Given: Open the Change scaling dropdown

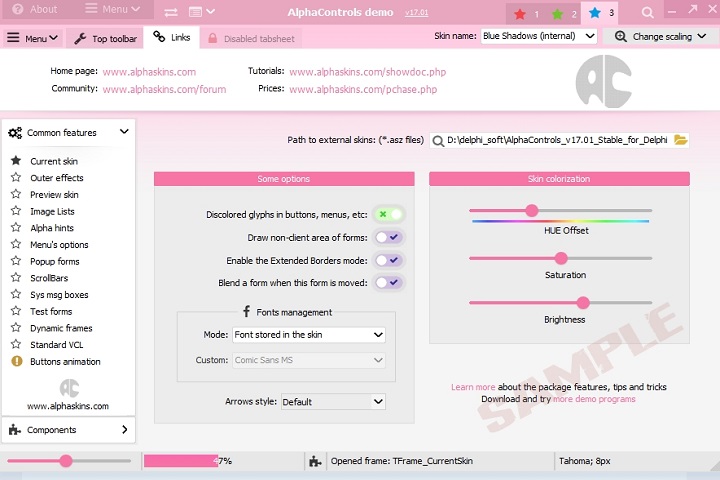Looking at the screenshot, I should (660, 36).
